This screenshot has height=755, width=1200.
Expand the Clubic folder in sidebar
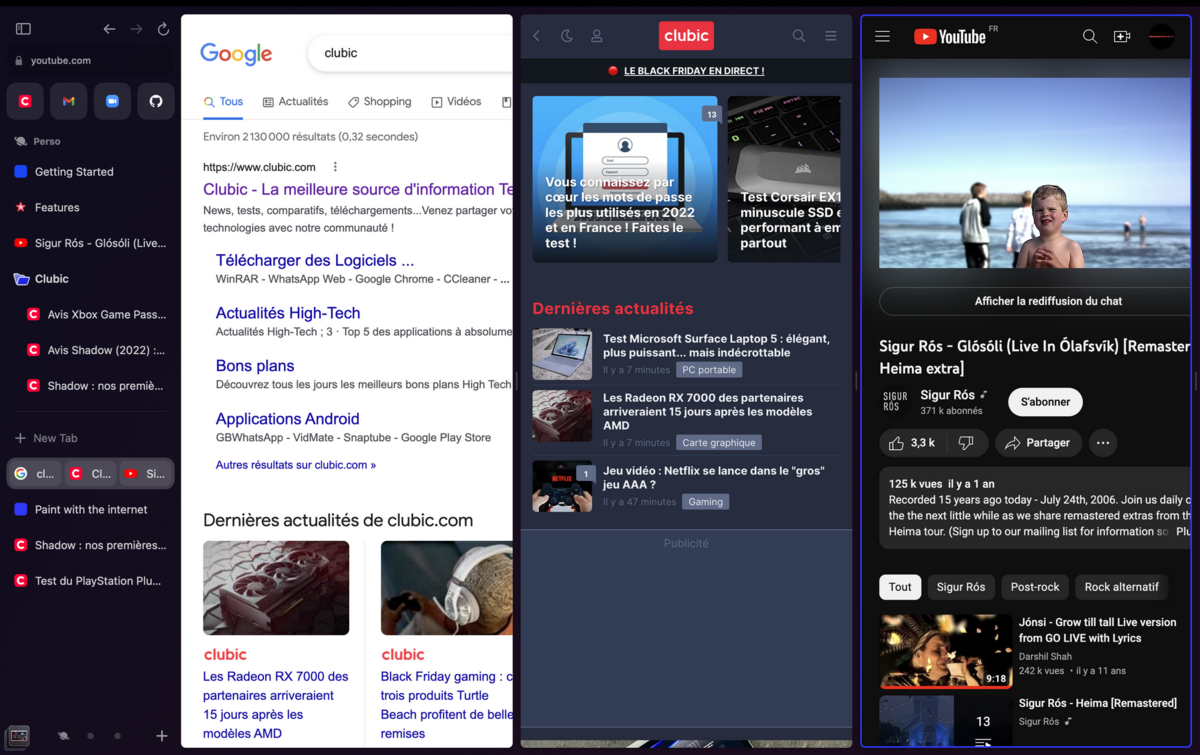(90, 279)
